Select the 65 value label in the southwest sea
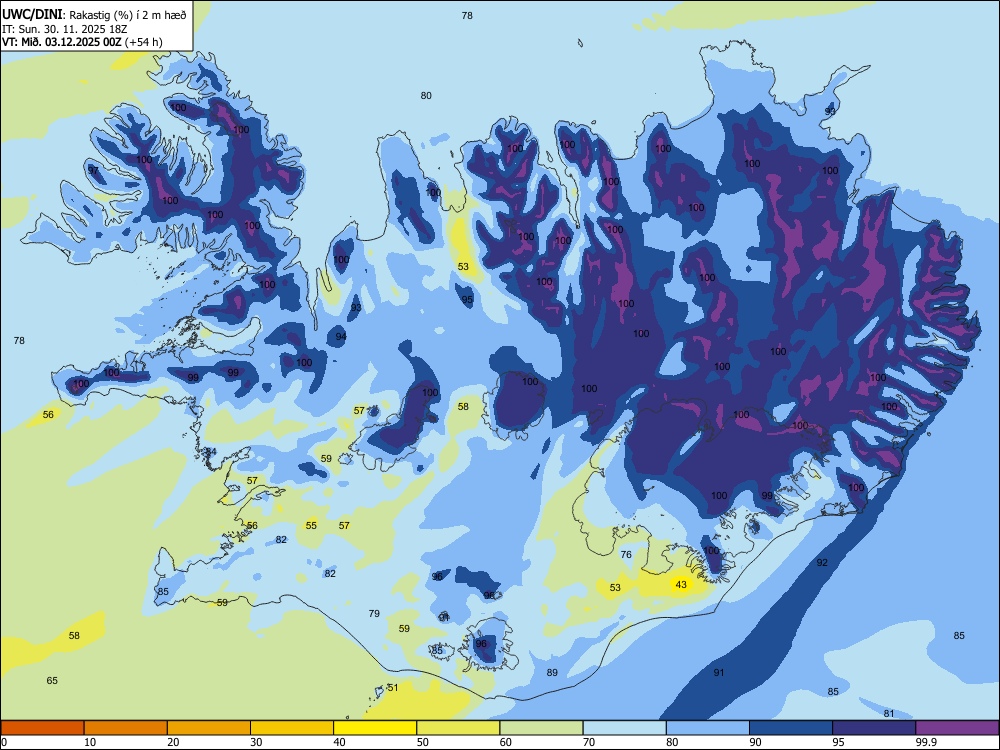The height and width of the screenshot is (750, 1000). pyautogui.click(x=52, y=680)
